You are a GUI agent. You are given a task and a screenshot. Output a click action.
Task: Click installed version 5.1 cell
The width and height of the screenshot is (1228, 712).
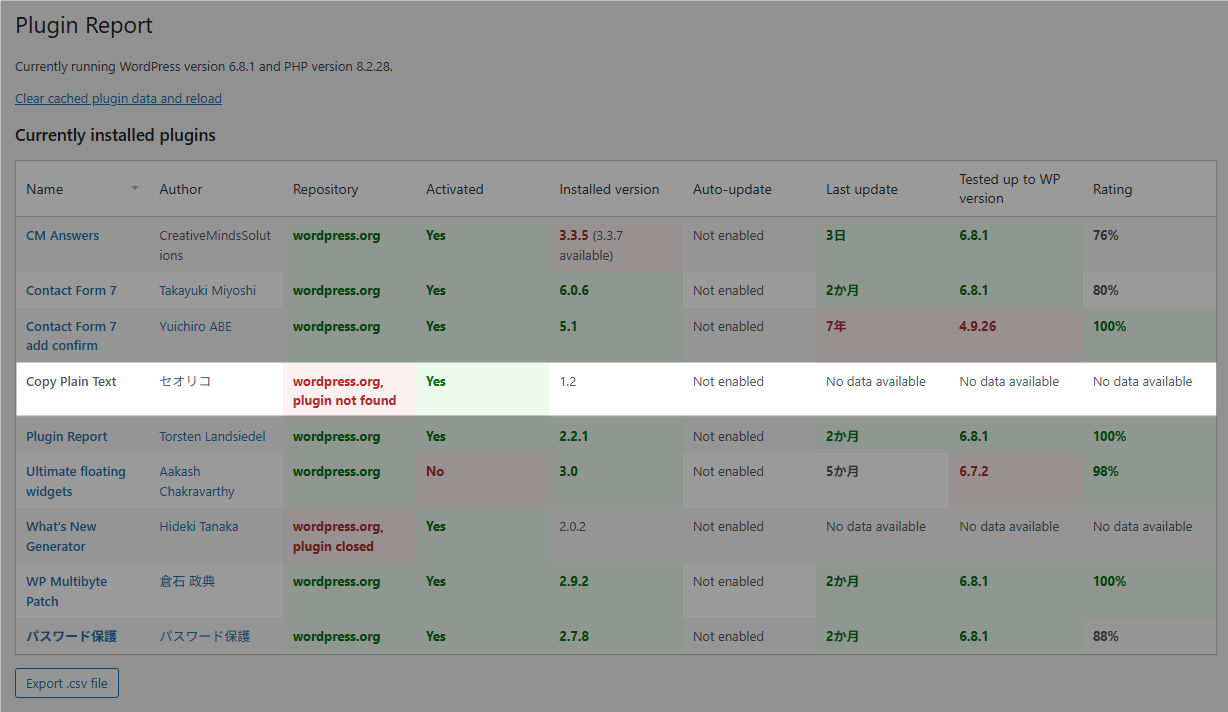pyautogui.click(x=615, y=336)
